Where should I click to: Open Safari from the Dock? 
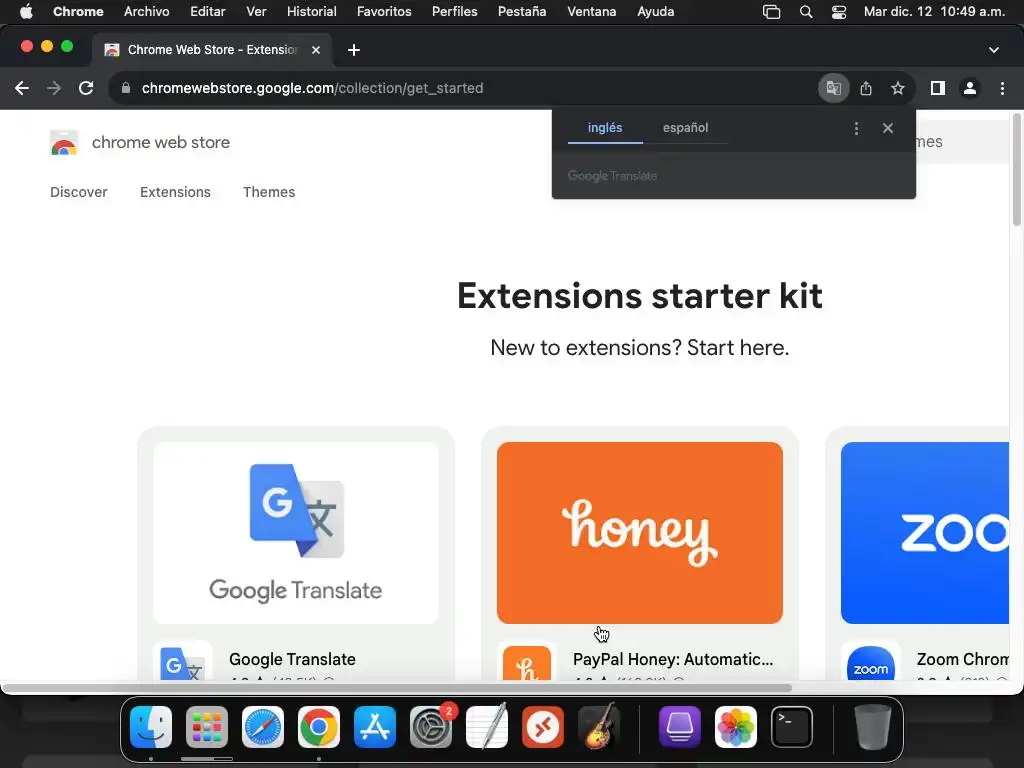click(263, 727)
